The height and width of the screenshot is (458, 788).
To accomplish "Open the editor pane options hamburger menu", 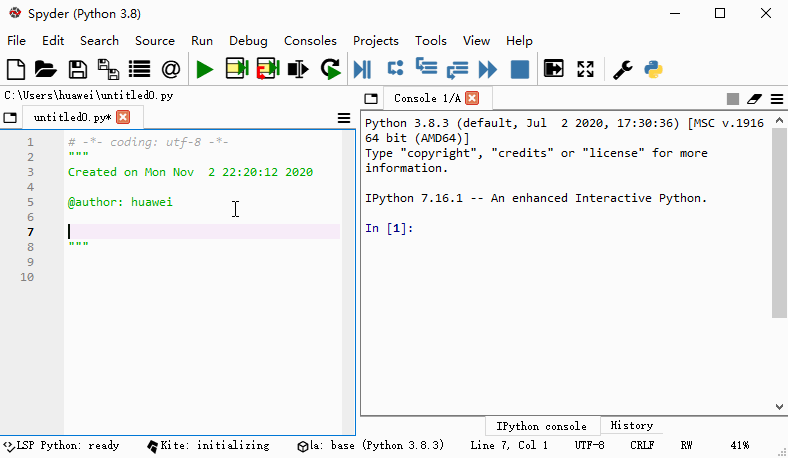I will [x=344, y=118].
